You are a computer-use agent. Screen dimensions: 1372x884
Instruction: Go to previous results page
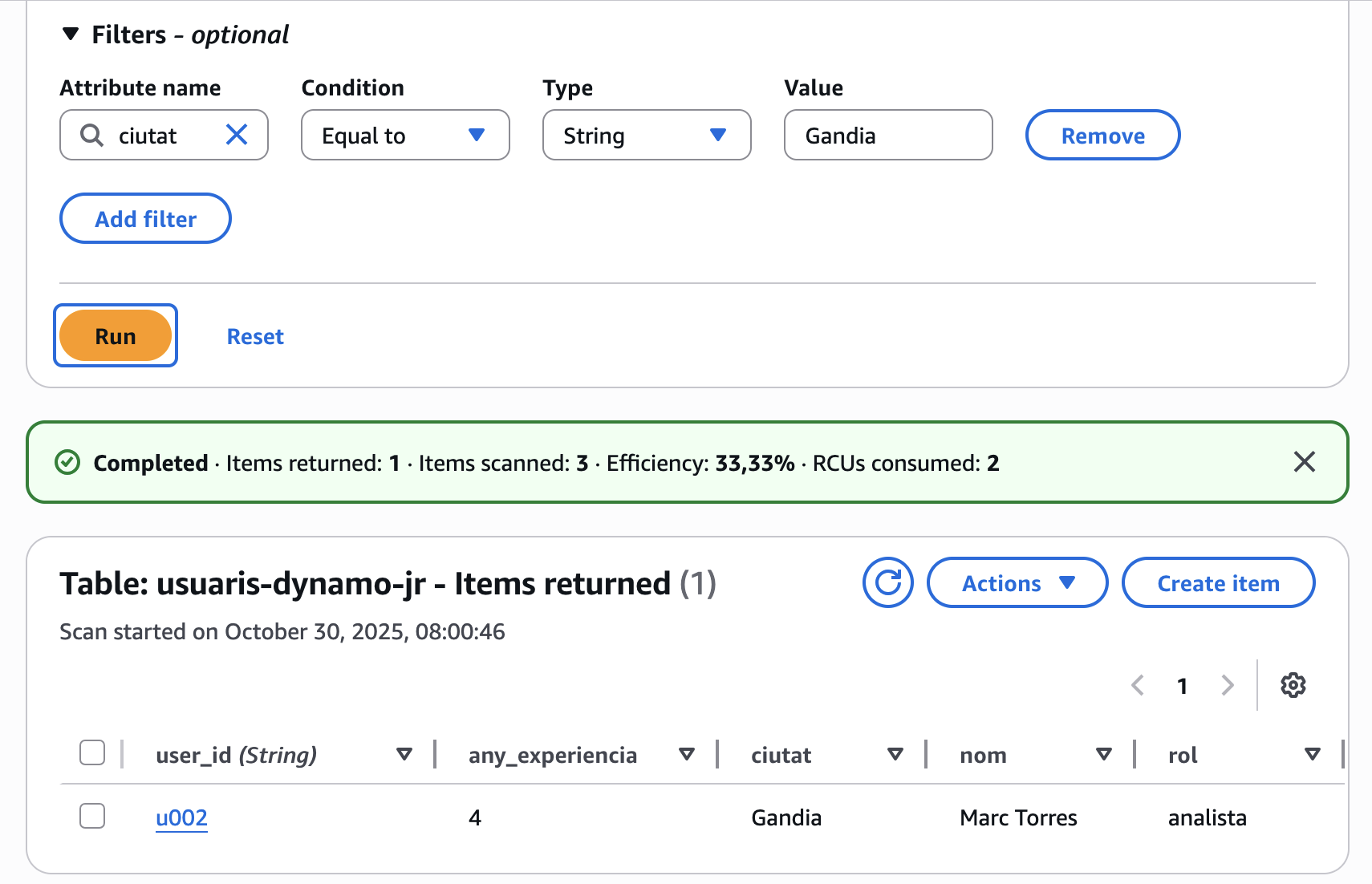tap(1138, 685)
